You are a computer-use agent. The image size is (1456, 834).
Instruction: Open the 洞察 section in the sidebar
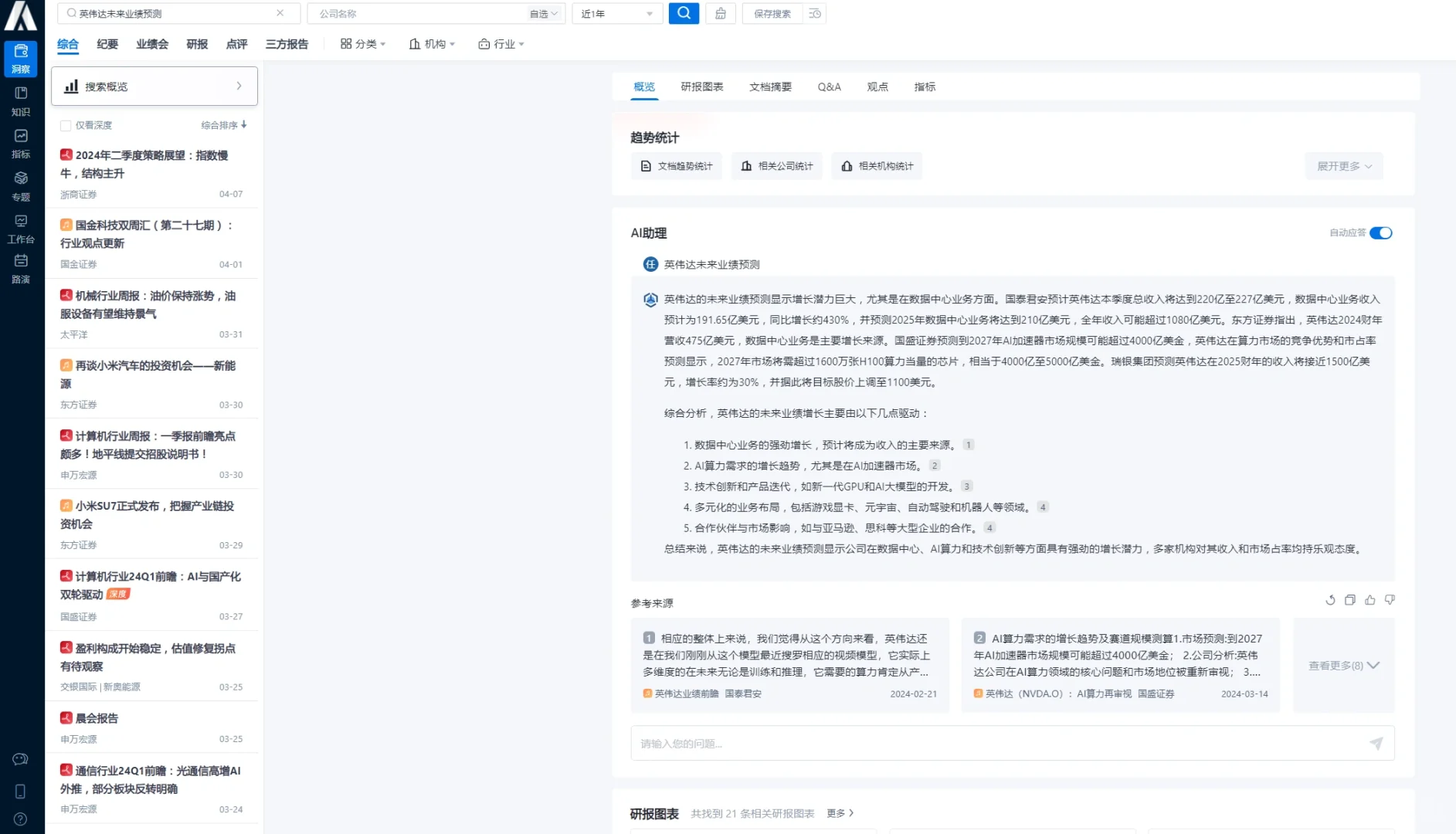click(21, 59)
